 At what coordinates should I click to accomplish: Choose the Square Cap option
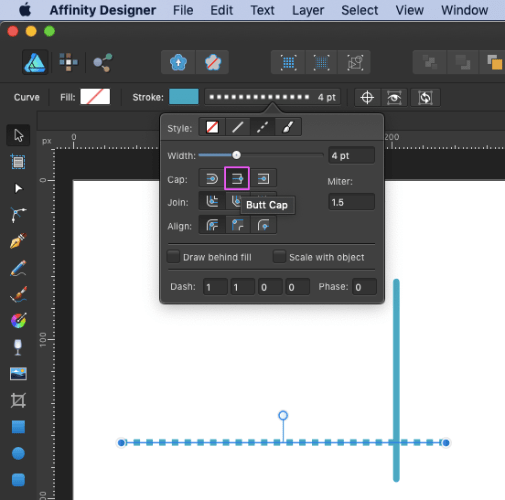click(263, 179)
